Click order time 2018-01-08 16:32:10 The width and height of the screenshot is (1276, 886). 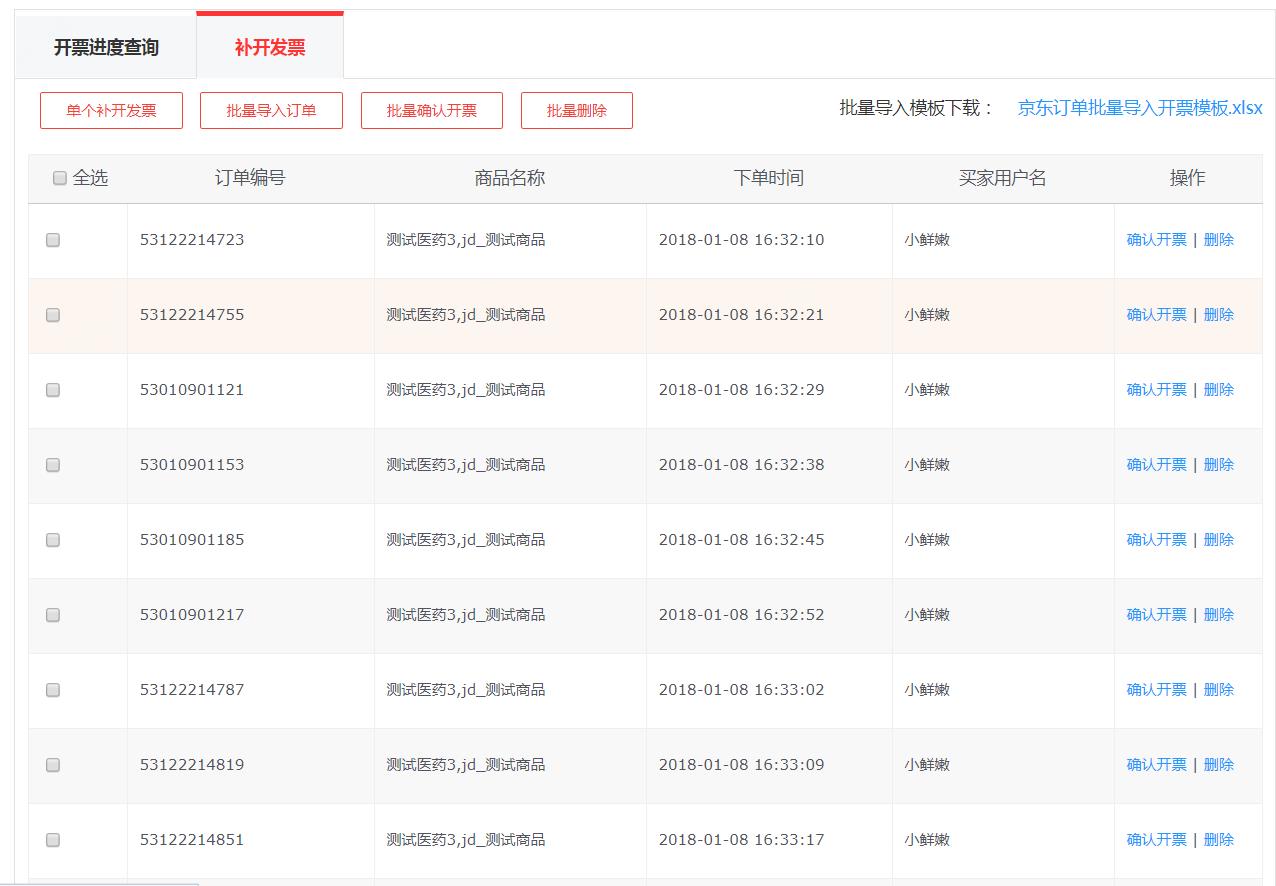tap(742, 240)
